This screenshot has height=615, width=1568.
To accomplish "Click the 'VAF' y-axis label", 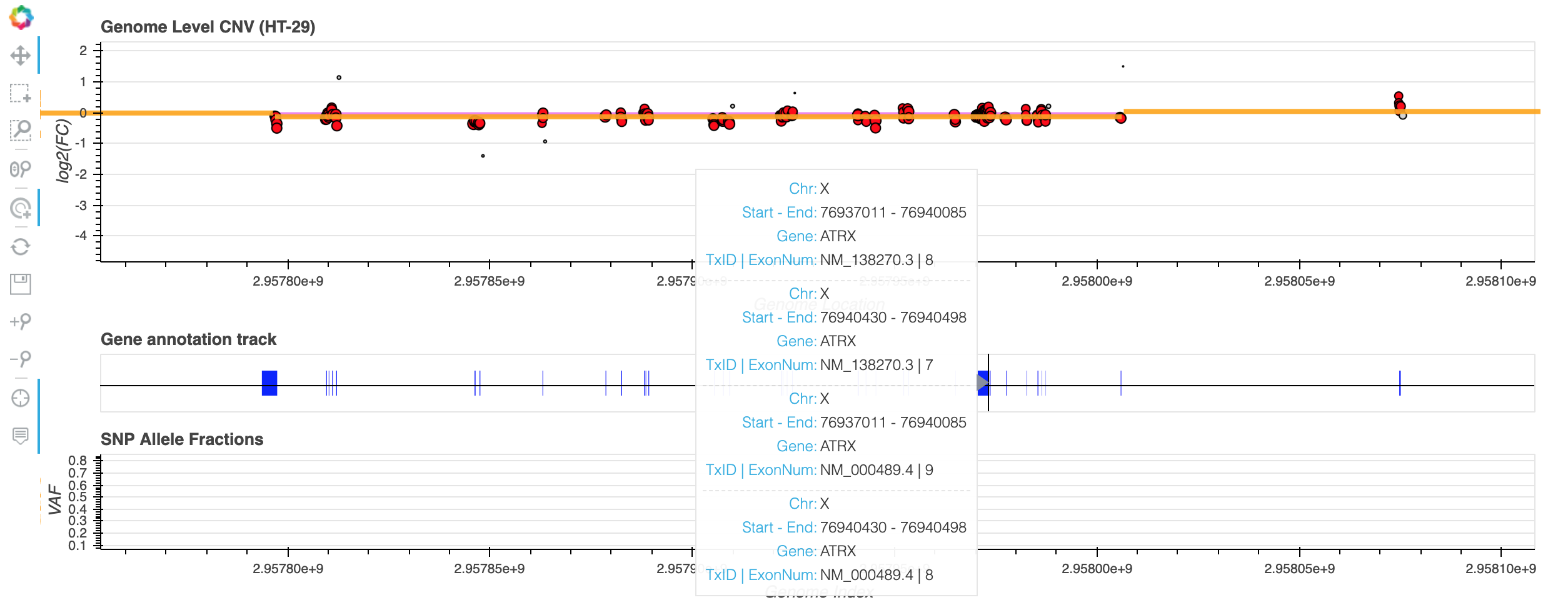I will [x=55, y=499].
